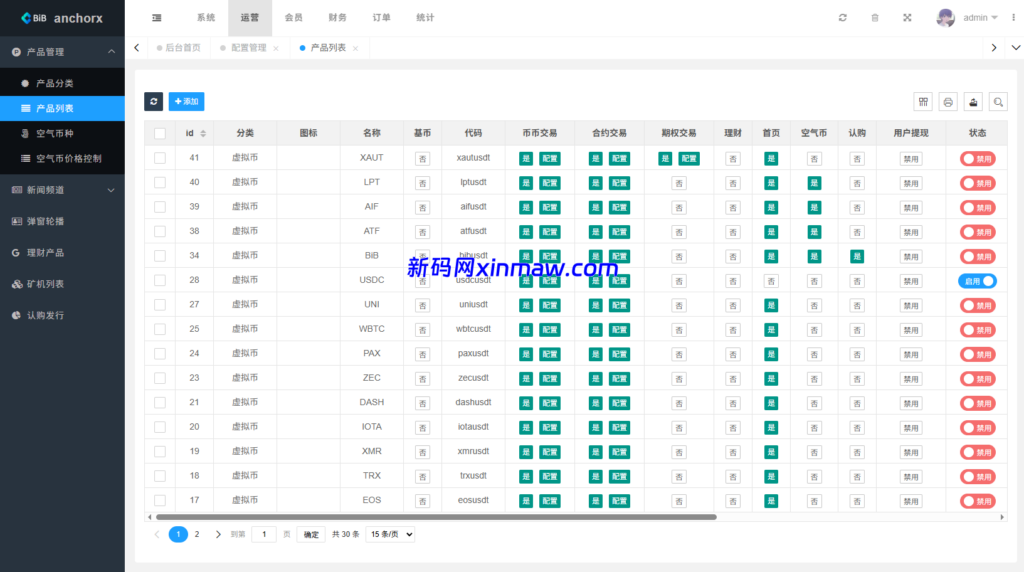
Task: Click the page number input field
Action: 264,534
